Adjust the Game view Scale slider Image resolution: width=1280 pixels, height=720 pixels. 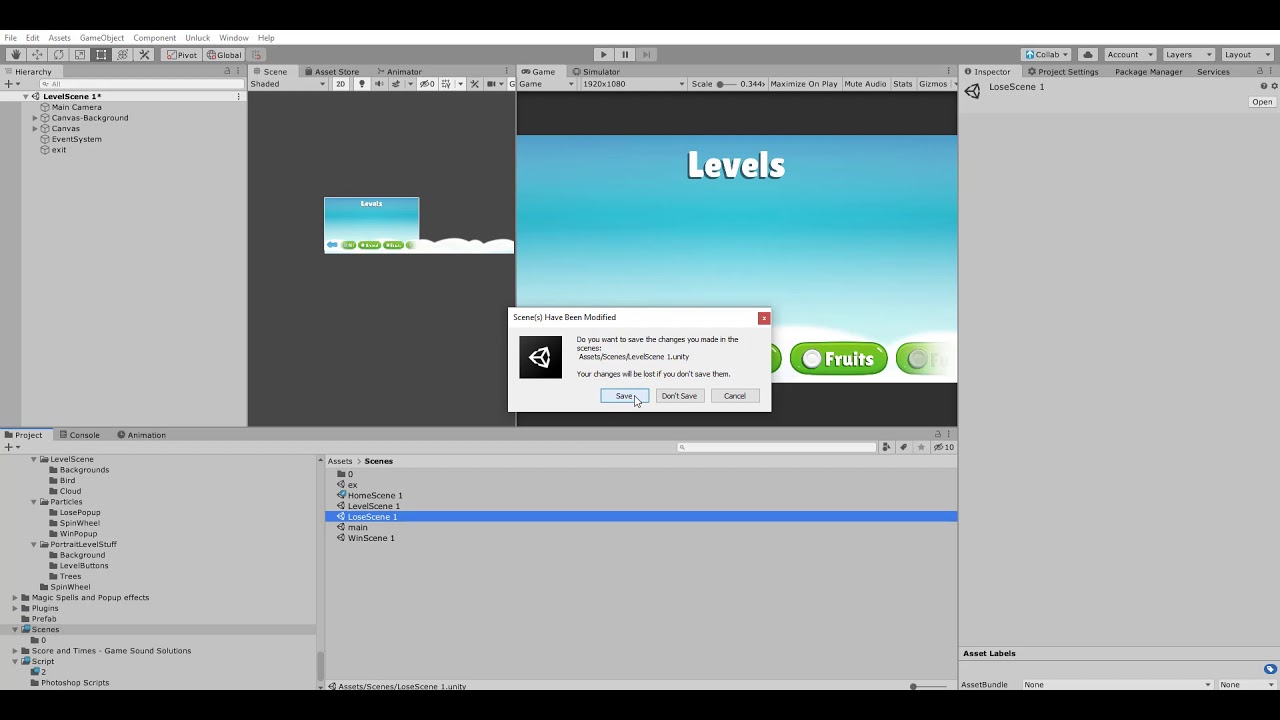(x=727, y=84)
